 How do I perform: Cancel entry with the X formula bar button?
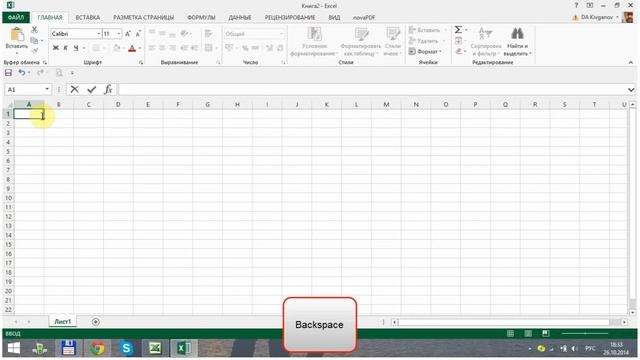click(x=74, y=89)
